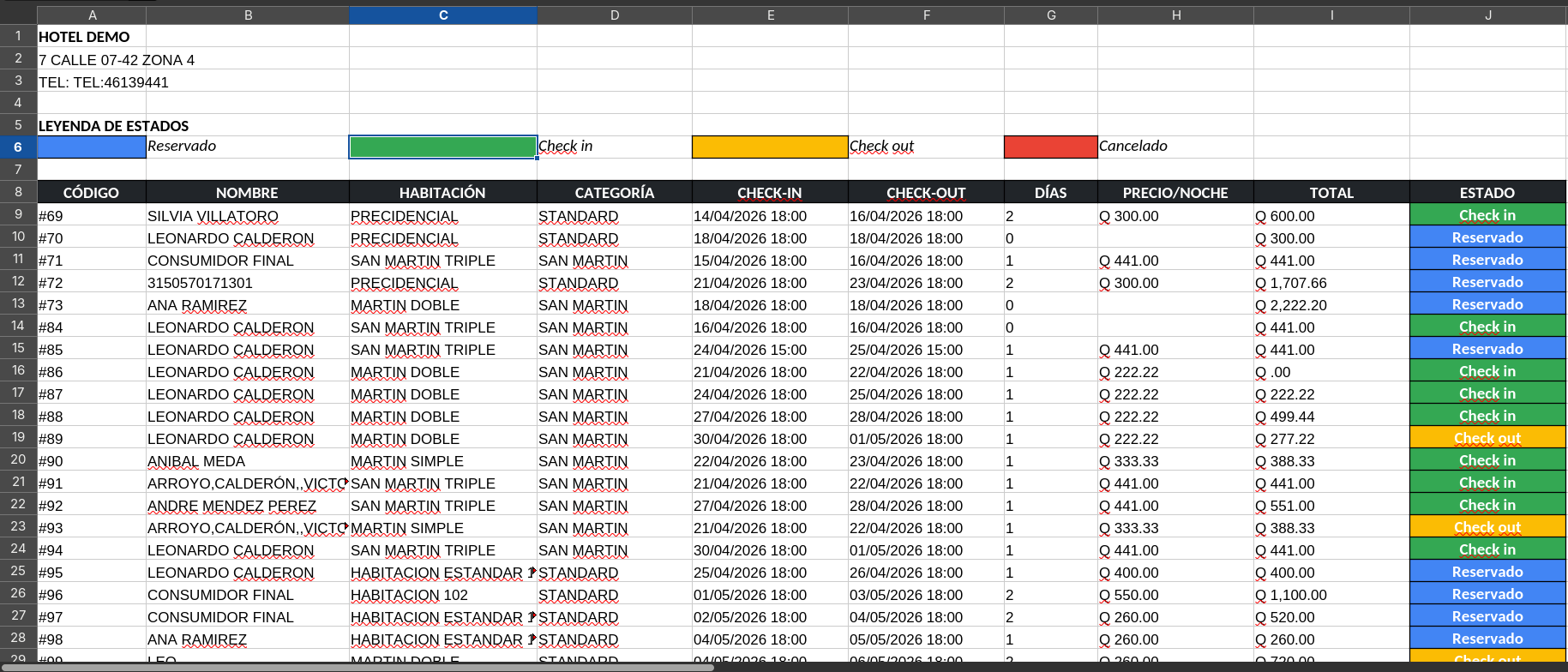Select the HOTEL DEMO title cell

92,37
